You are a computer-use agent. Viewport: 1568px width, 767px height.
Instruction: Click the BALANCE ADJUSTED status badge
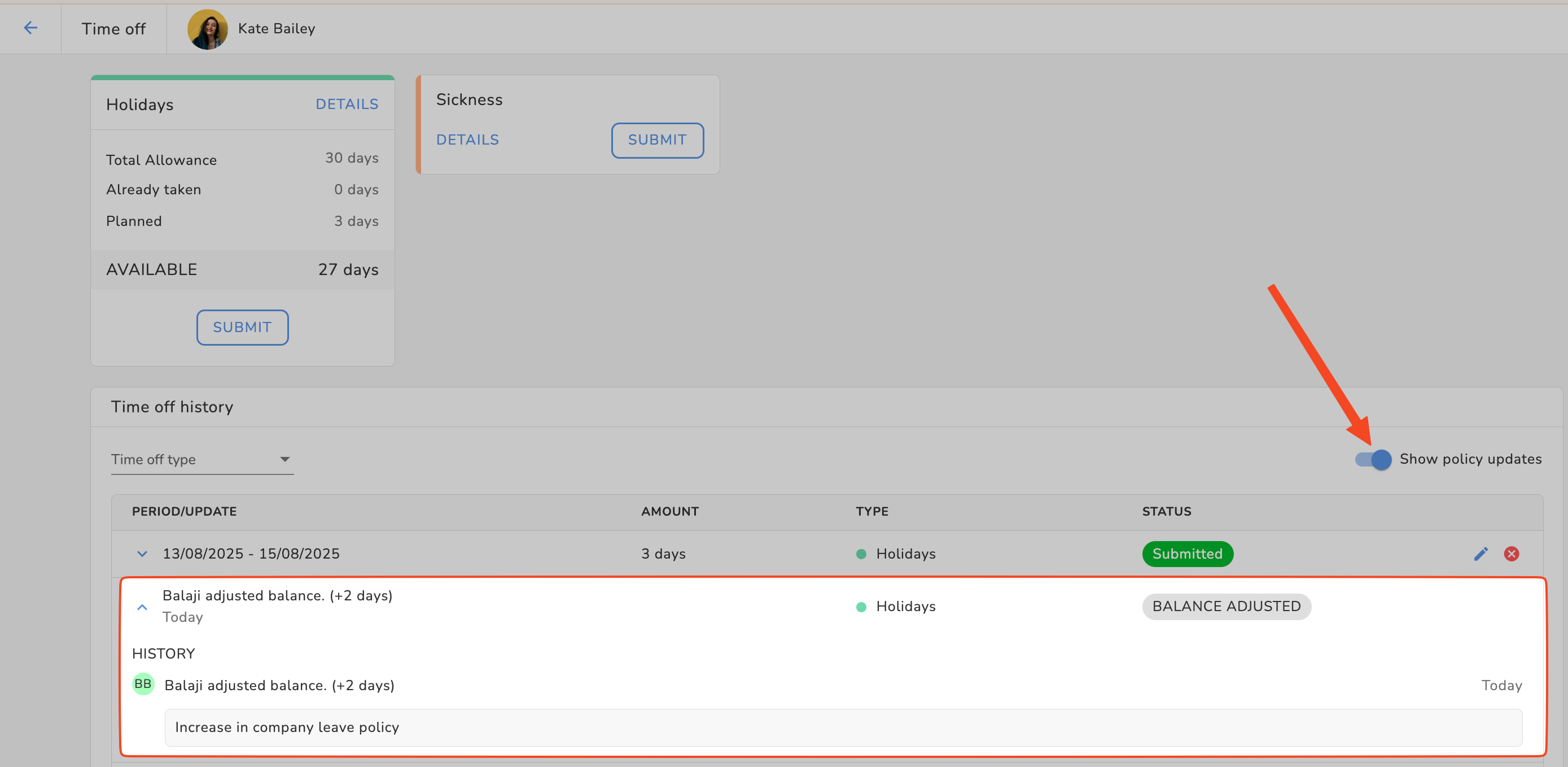tap(1226, 606)
